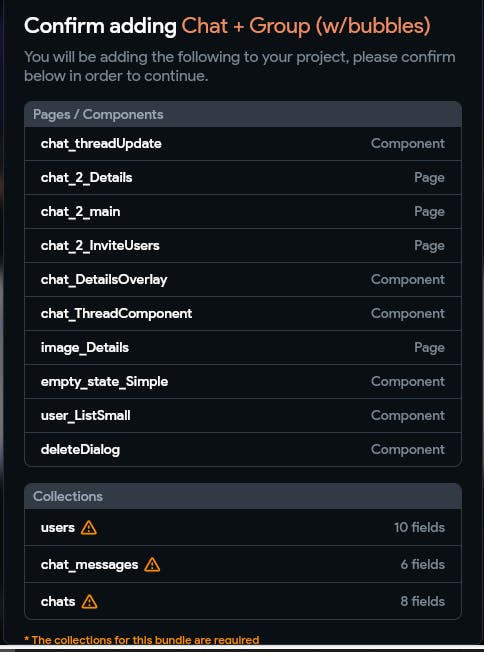Screen dimensions: 484x652
Task: Click the warning icon next to users
Action: [89, 528]
